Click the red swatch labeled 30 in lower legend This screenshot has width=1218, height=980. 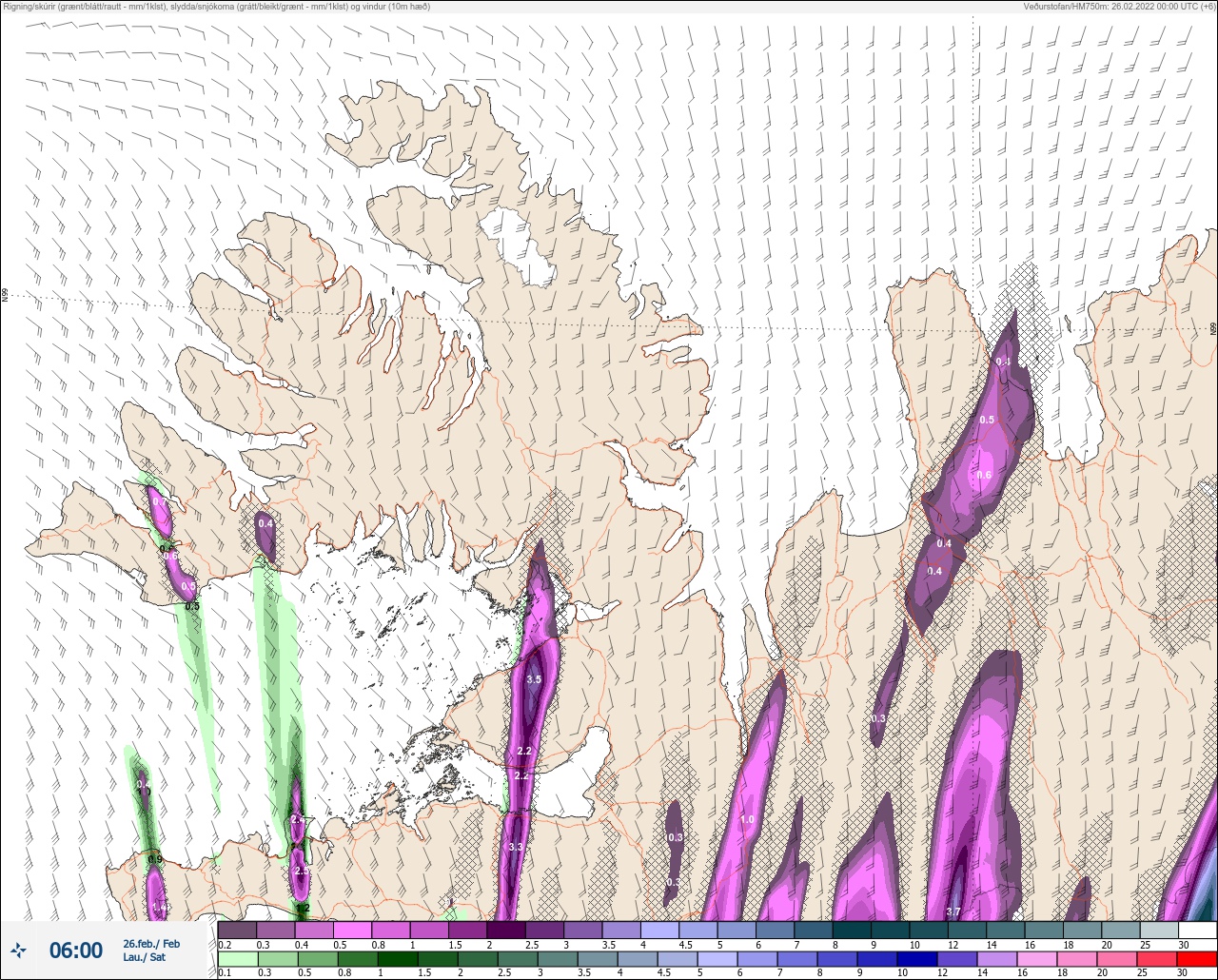click(1197, 957)
